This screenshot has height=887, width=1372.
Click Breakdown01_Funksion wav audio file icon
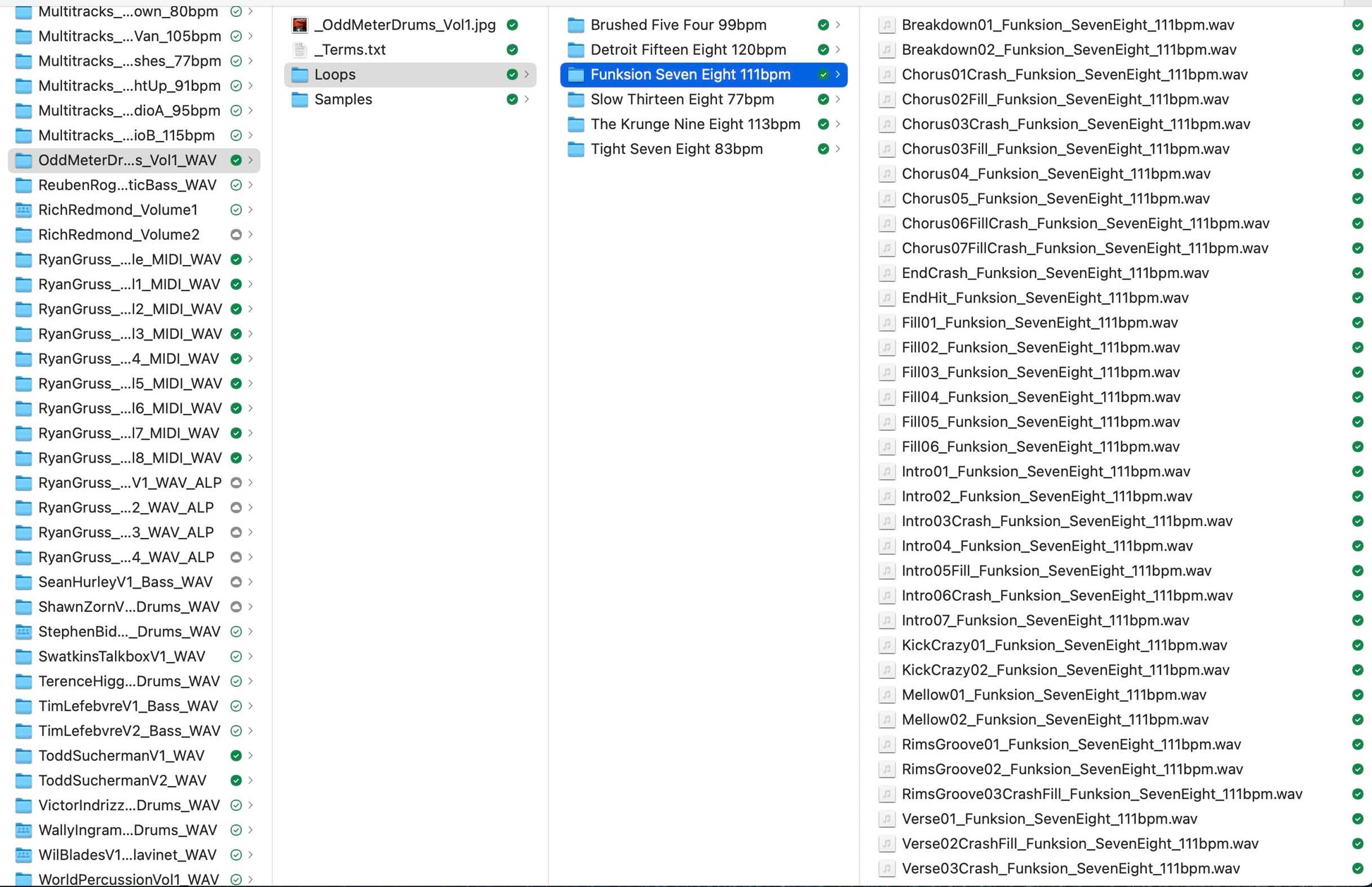pyautogui.click(x=886, y=25)
